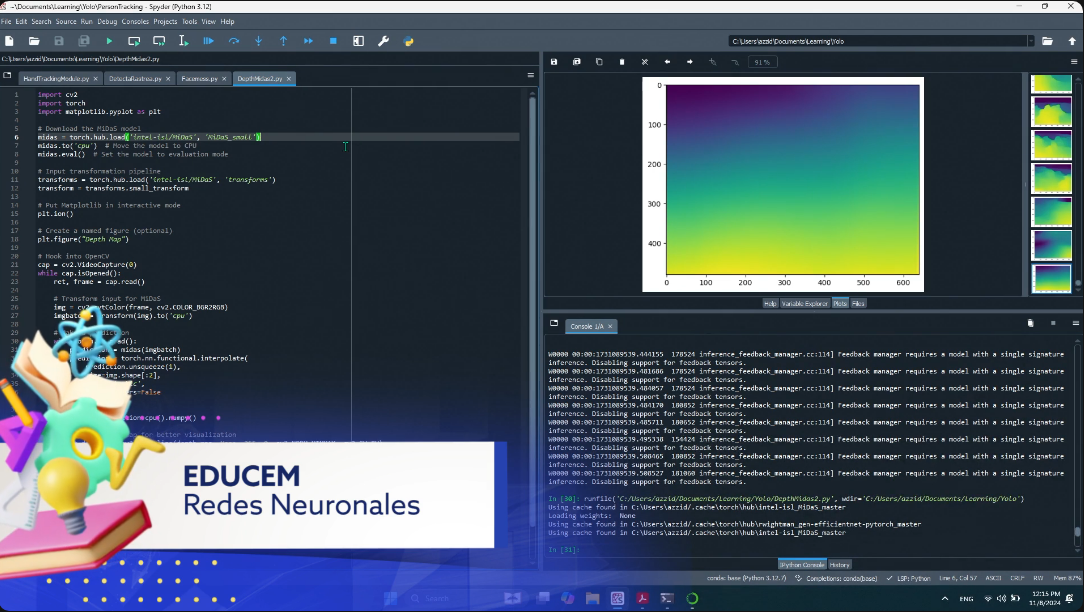
Task: Stop debugging with the blue square icon
Action: click(333, 41)
